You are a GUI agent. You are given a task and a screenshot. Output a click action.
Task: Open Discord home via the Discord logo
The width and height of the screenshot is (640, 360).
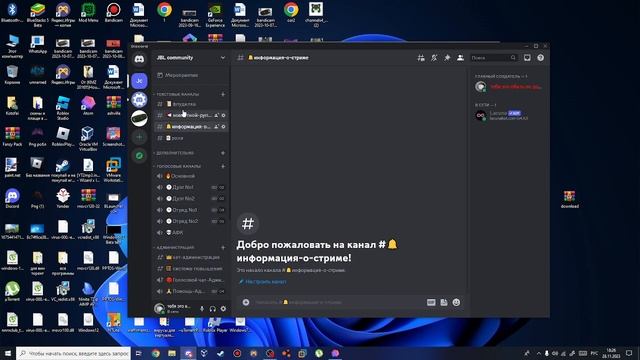click(139, 59)
